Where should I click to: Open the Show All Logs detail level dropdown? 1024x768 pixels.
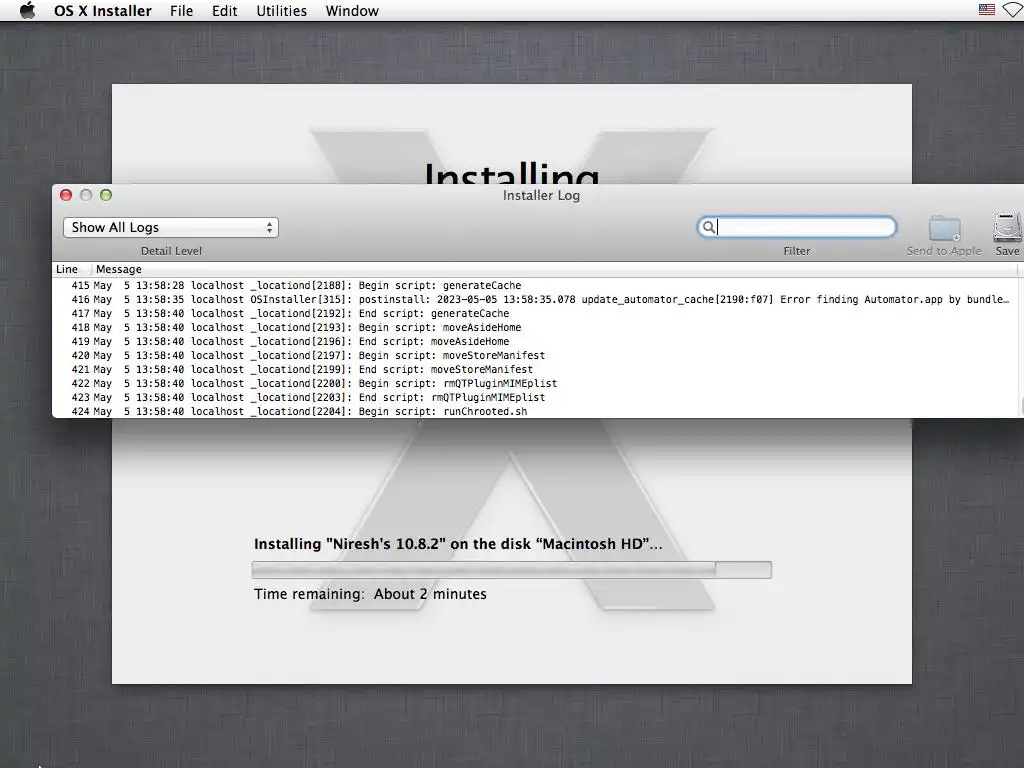click(171, 227)
